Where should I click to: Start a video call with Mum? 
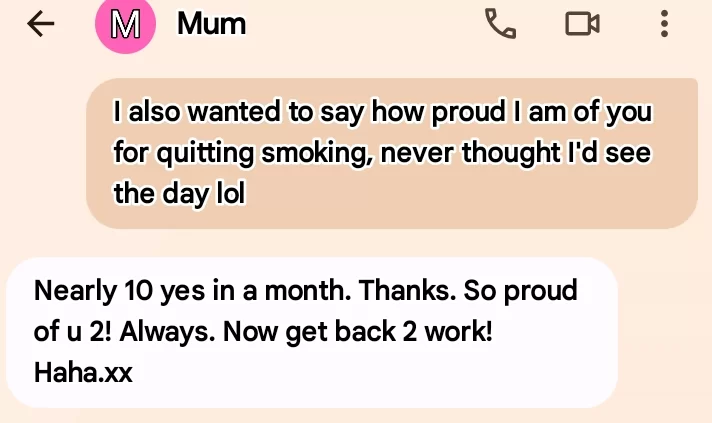click(x=582, y=24)
